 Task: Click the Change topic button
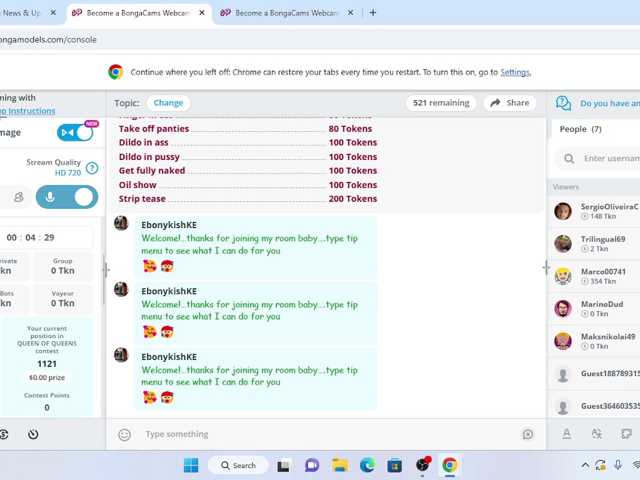[168, 103]
